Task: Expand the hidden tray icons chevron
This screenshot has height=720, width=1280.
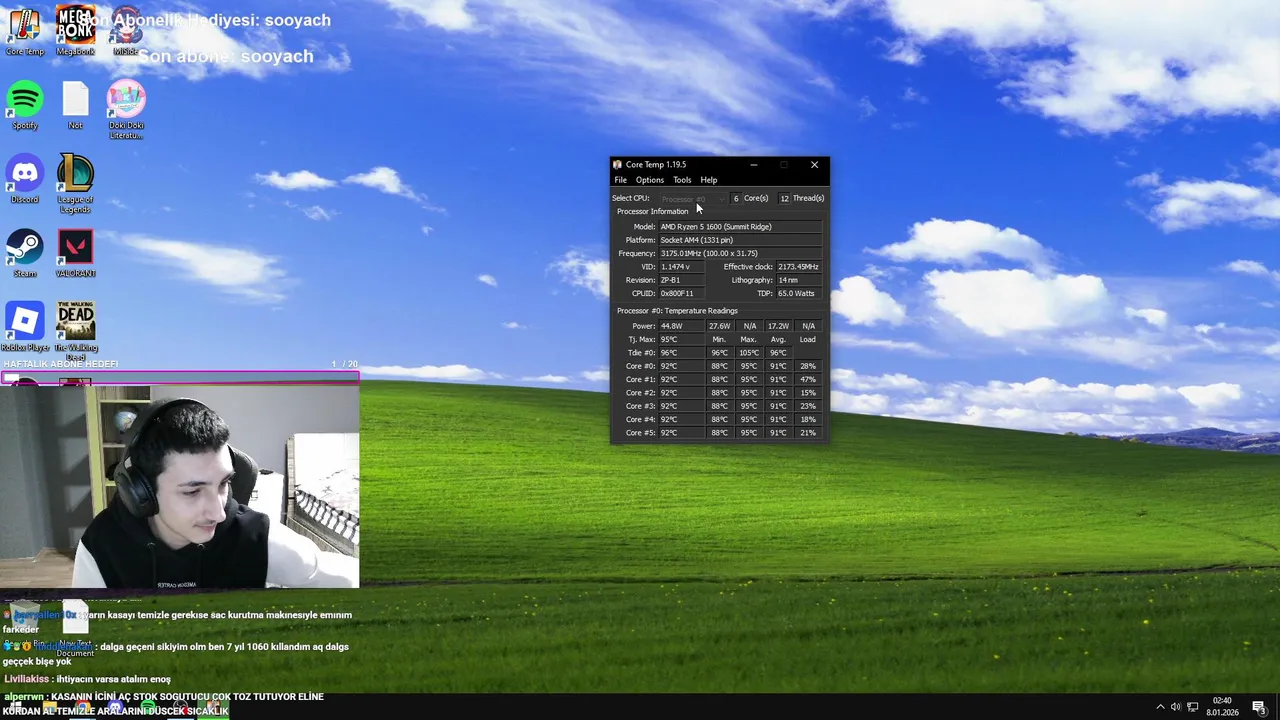Action: (x=1160, y=707)
